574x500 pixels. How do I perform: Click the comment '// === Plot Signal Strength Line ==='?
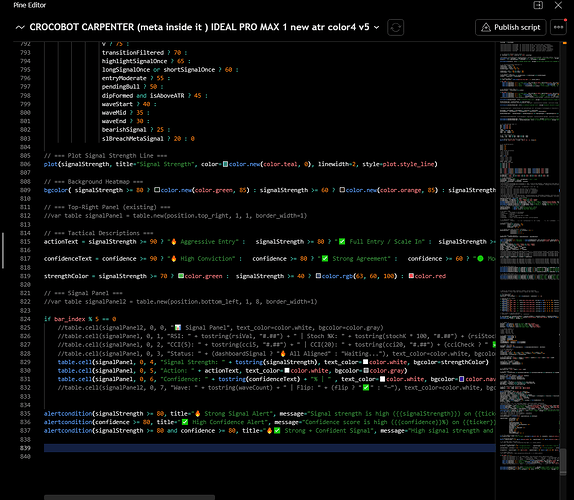click(x=105, y=156)
